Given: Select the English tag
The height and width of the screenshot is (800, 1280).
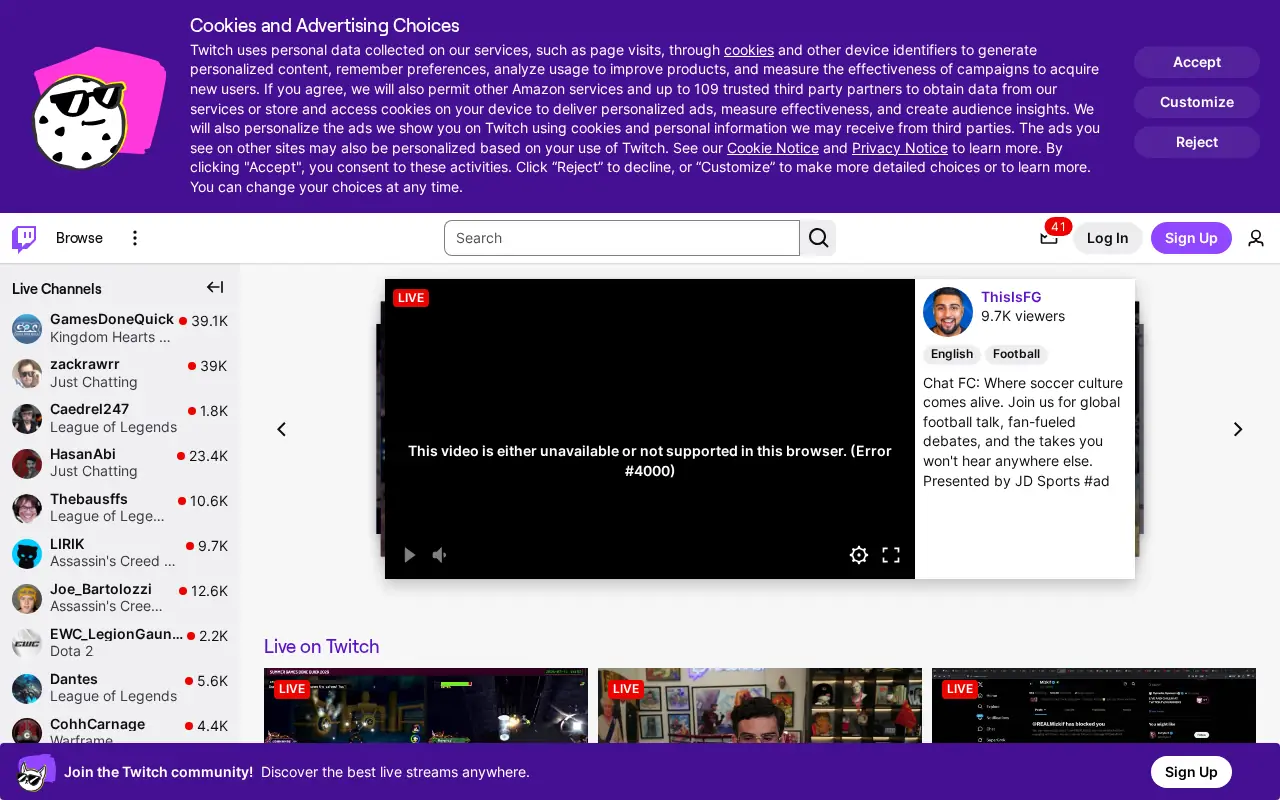Looking at the screenshot, I should [x=952, y=354].
